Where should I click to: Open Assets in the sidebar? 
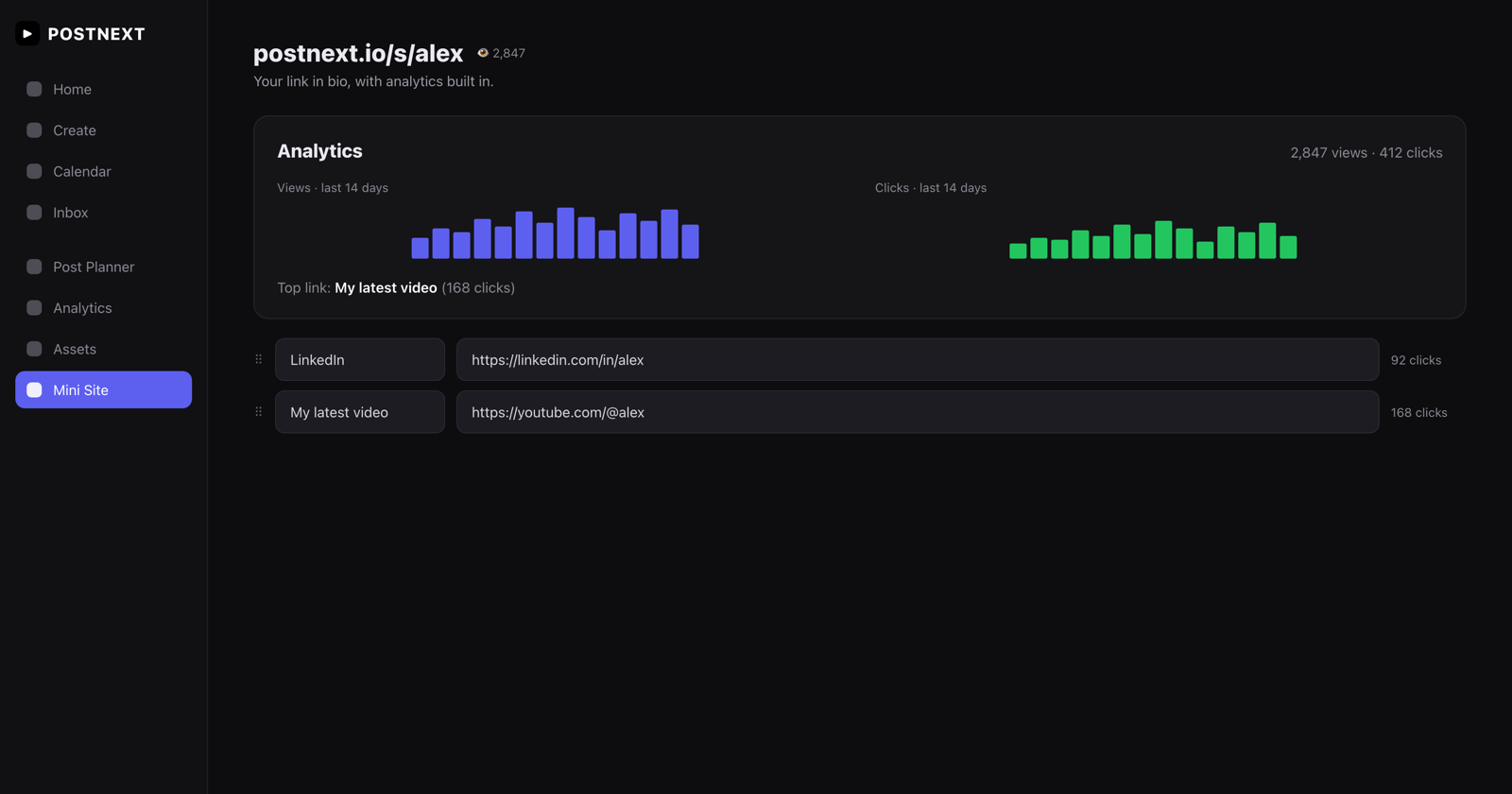click(103, 349)
